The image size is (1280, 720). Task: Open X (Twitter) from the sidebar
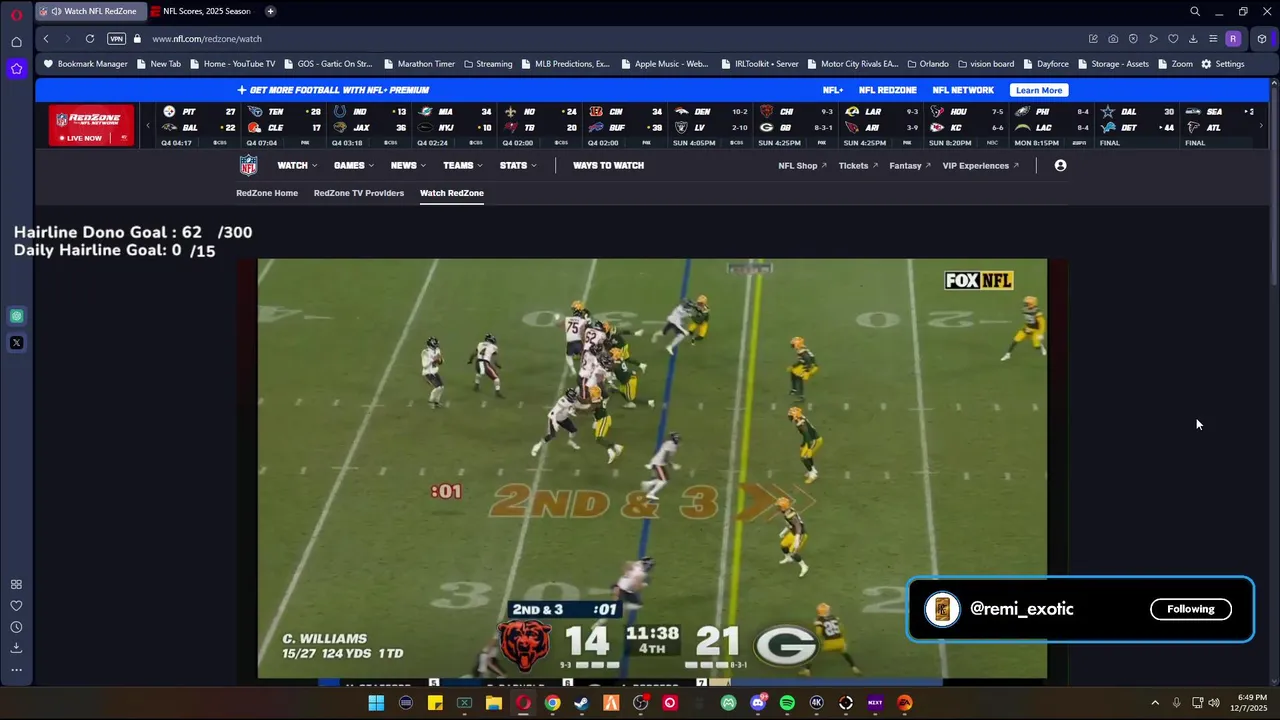pyautogui.click(x=16, y=343)
